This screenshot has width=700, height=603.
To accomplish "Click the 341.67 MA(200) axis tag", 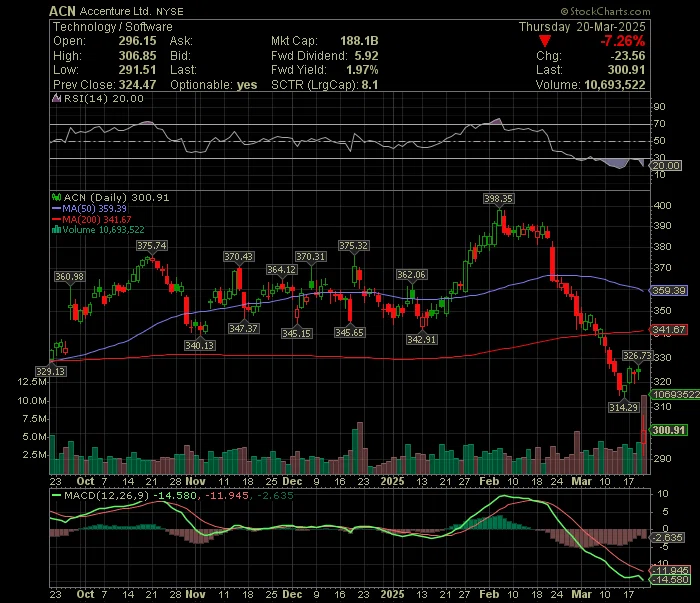I will (x=669, y=330).
